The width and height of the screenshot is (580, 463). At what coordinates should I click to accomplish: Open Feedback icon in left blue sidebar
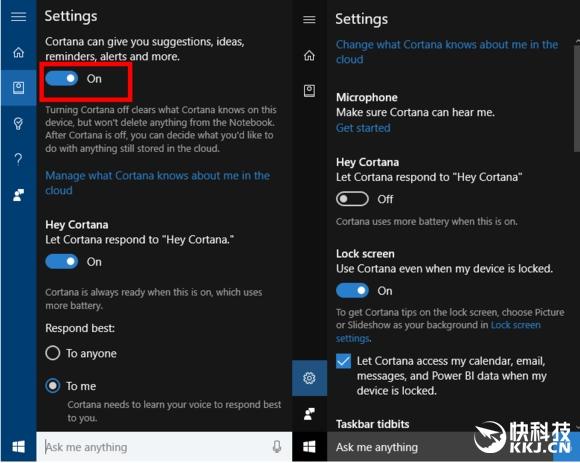tap(18, 195)
